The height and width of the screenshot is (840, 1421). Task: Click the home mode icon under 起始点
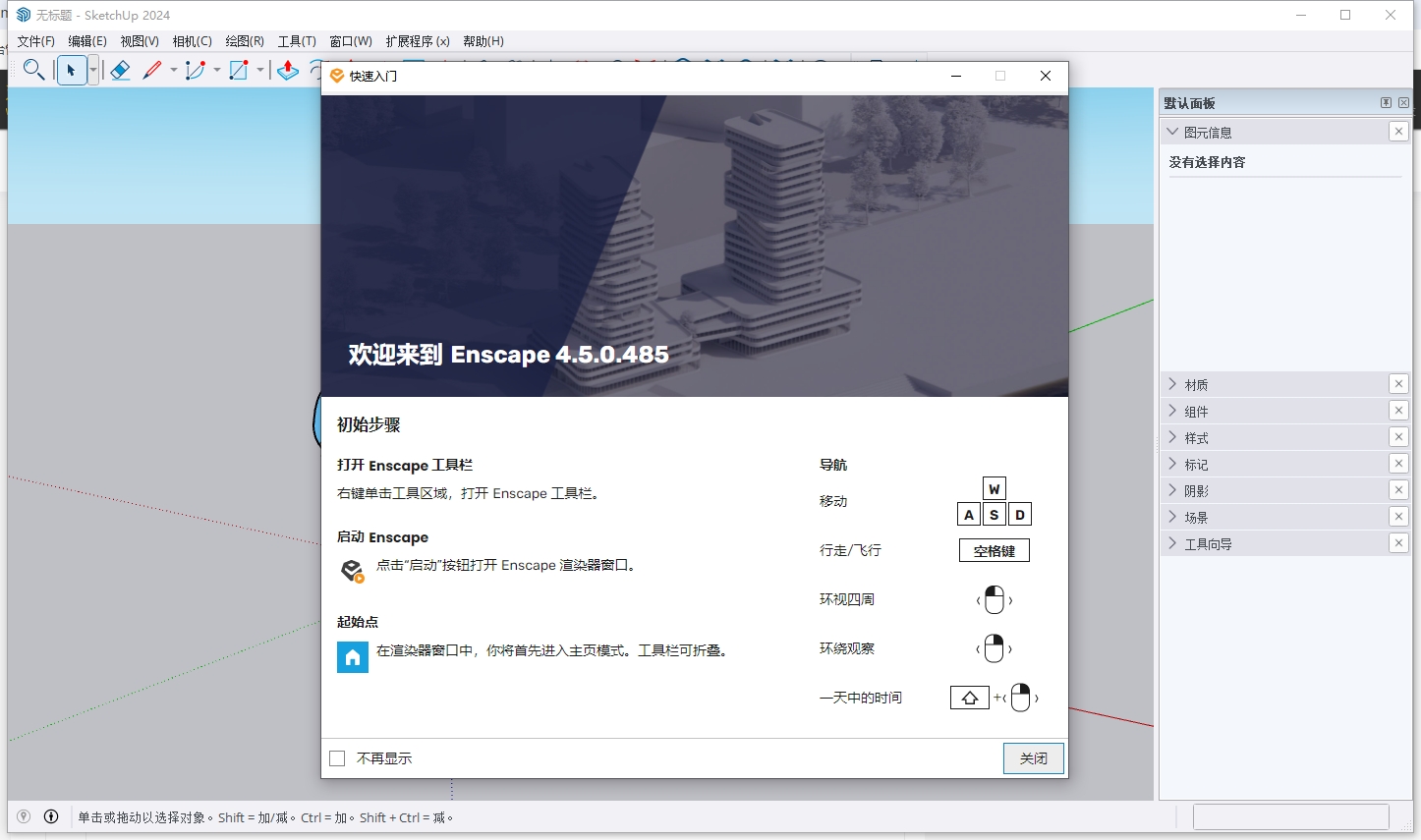click(x=352, y=656)
